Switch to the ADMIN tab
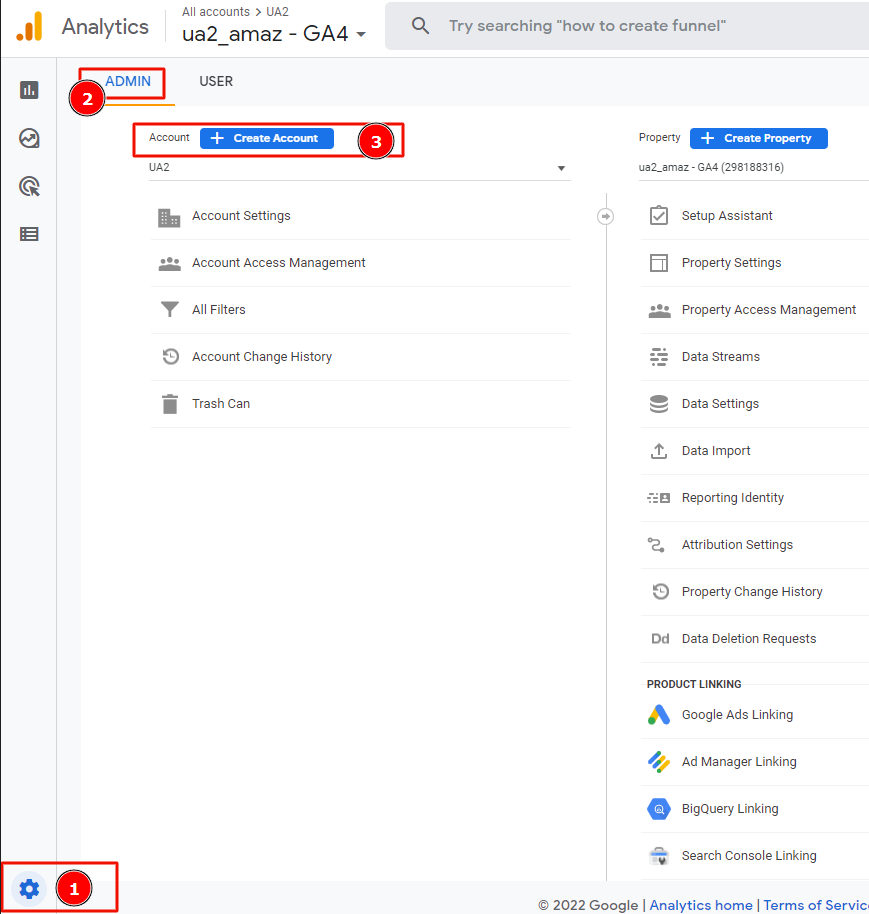The width and height of the screenshot is (869, 914). [x=128, y=82]
